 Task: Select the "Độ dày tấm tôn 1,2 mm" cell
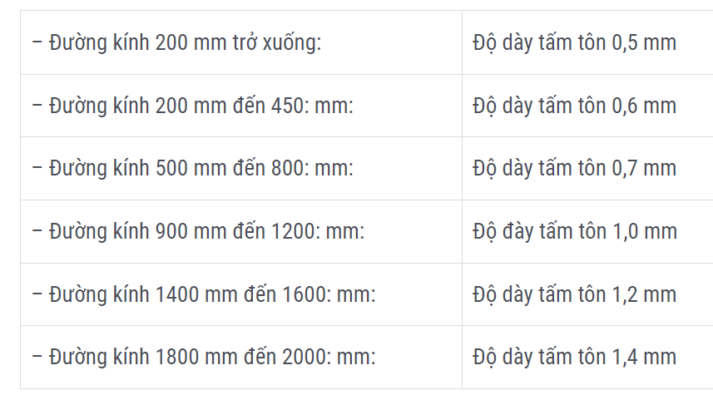pyautogui.click(x=575, y=294)
